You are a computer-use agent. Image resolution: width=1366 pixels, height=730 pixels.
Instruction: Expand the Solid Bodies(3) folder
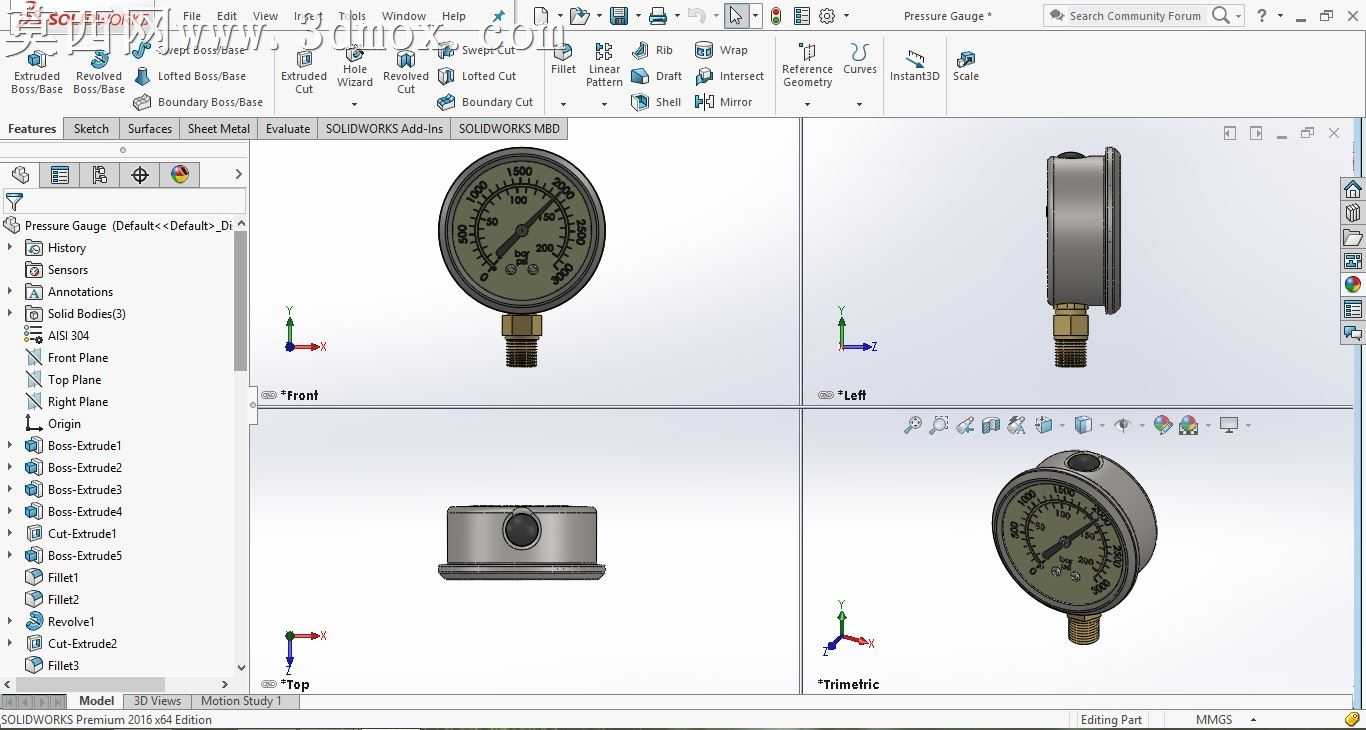pyautogui.click(x=10, y=314)
